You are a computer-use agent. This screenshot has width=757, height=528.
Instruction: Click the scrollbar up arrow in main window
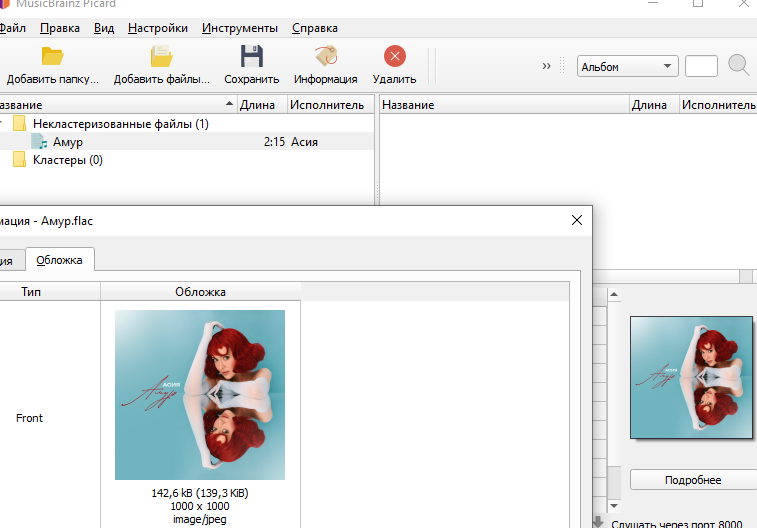(x=614, y=294)
